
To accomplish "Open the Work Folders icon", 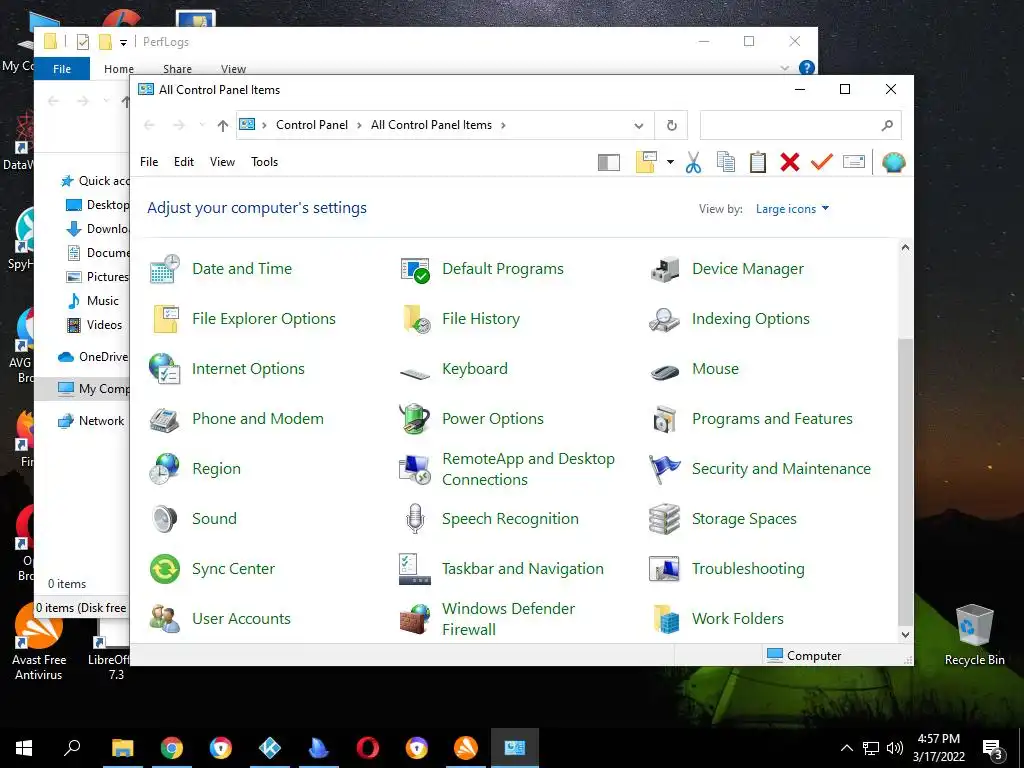I will 665,619.
